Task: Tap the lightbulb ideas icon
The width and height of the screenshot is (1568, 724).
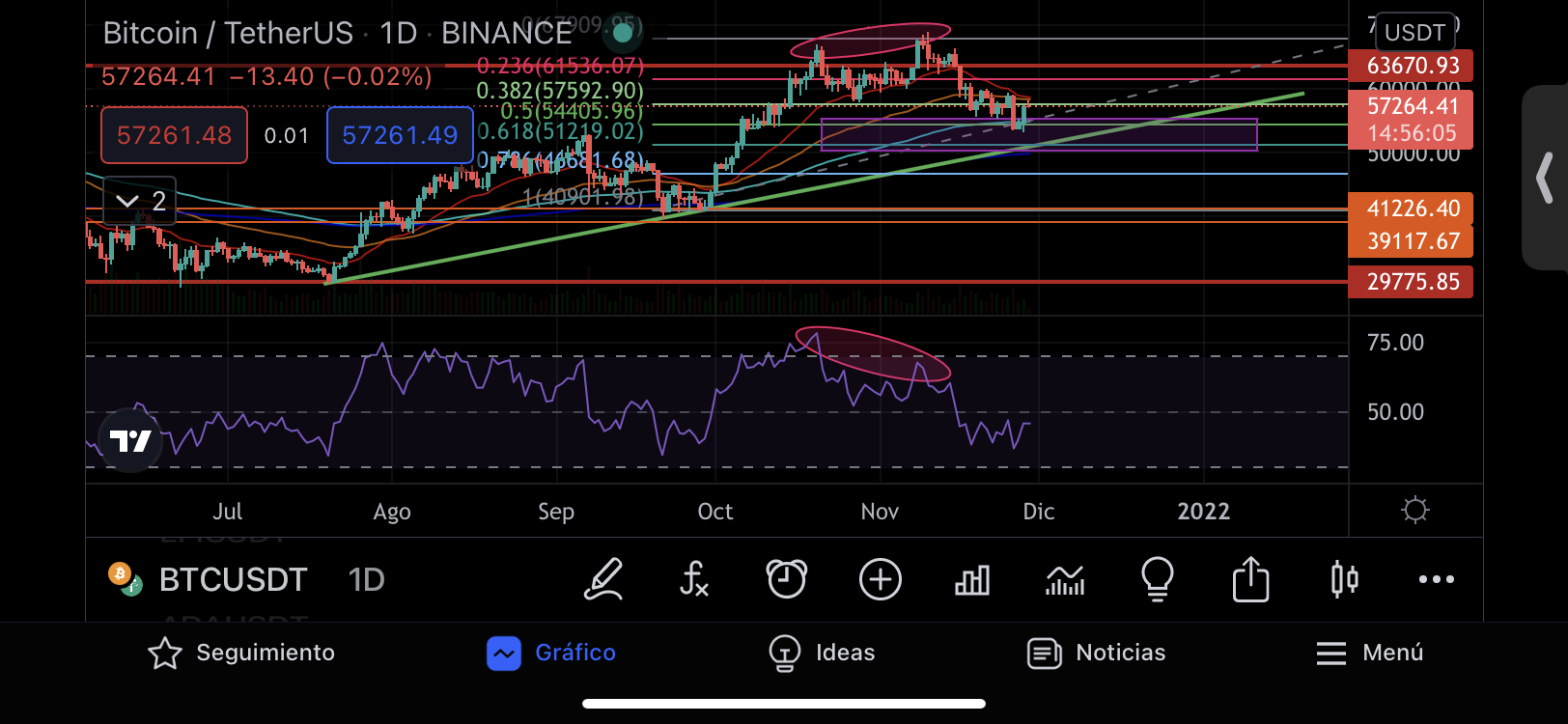Action: [1157, 579]
